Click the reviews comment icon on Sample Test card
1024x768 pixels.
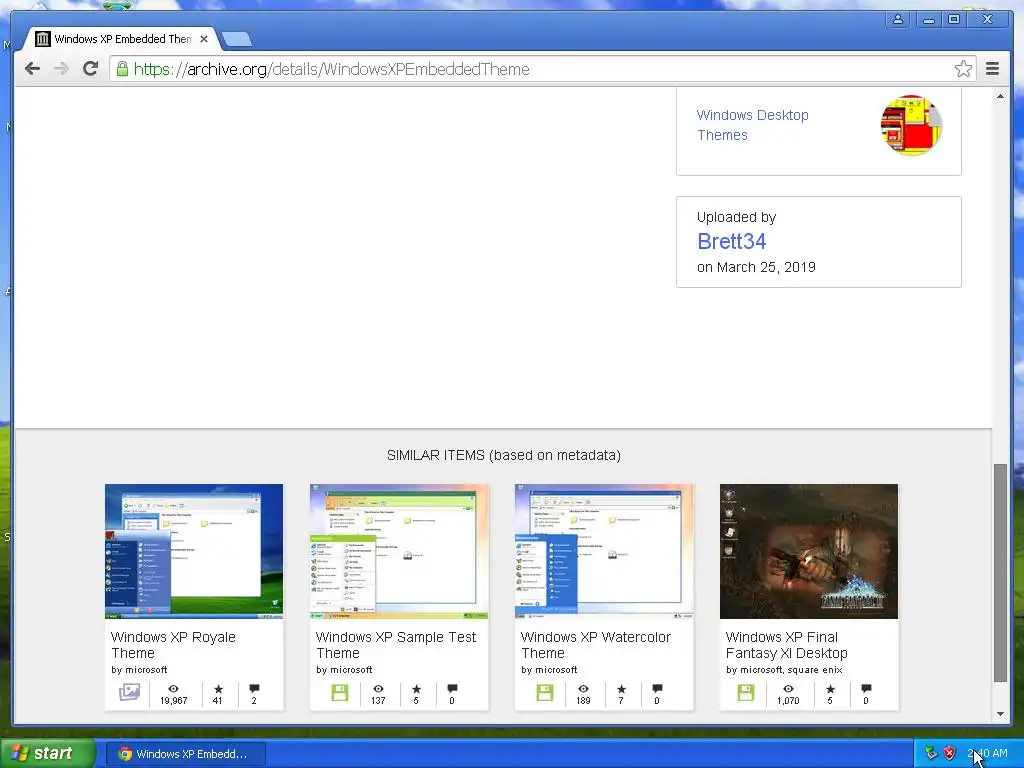coord(452,689)
